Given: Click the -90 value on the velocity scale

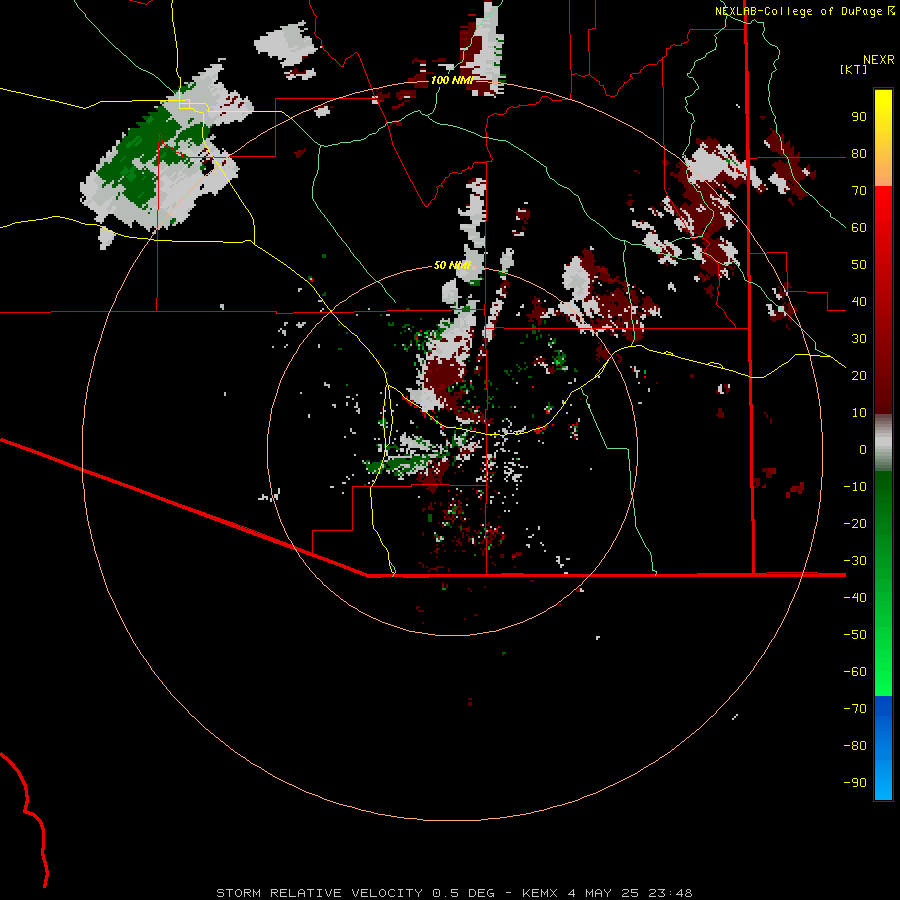Looking at the screenshot, I should pos(855,783).
